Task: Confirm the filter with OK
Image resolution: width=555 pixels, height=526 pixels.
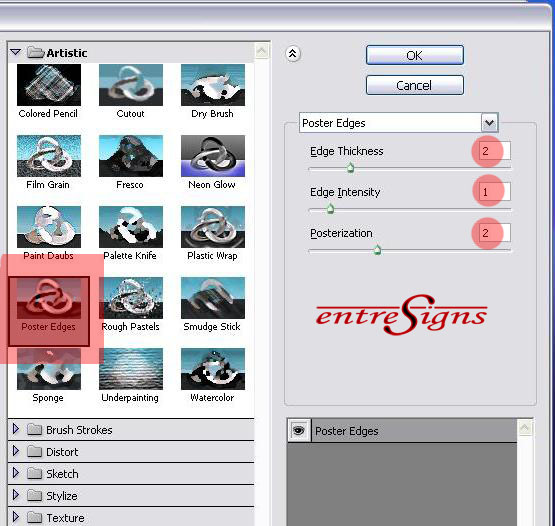Action: click(414, 55)
